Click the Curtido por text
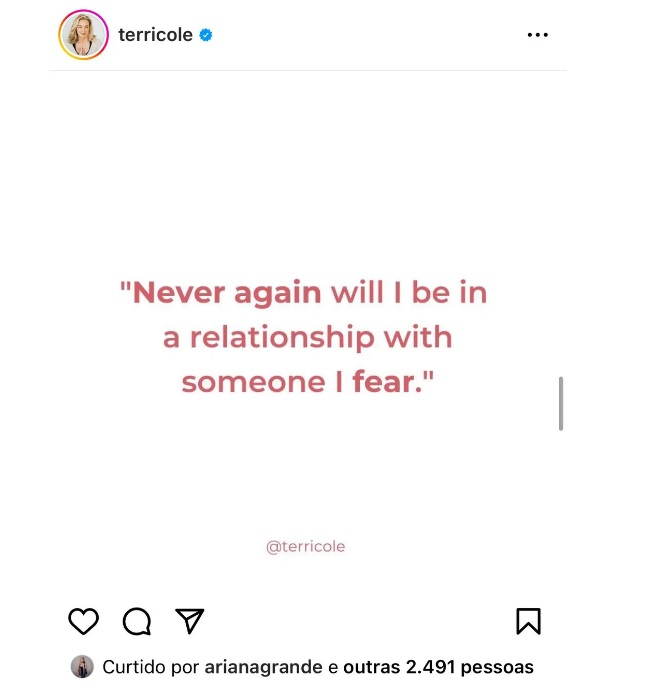654x700 pixels. [150, 667]
